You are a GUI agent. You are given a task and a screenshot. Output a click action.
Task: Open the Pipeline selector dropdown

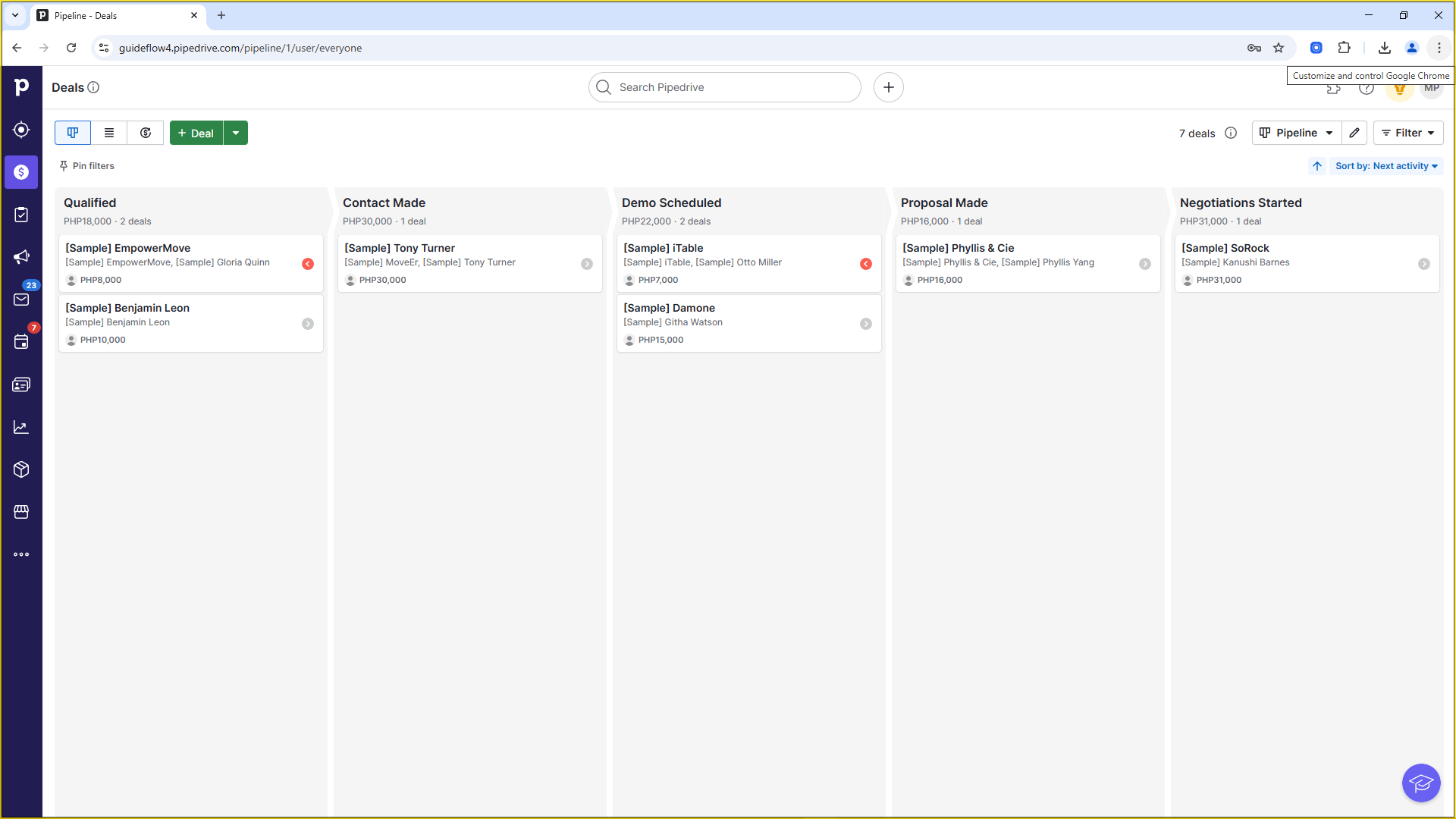[x=1296, y=133]
